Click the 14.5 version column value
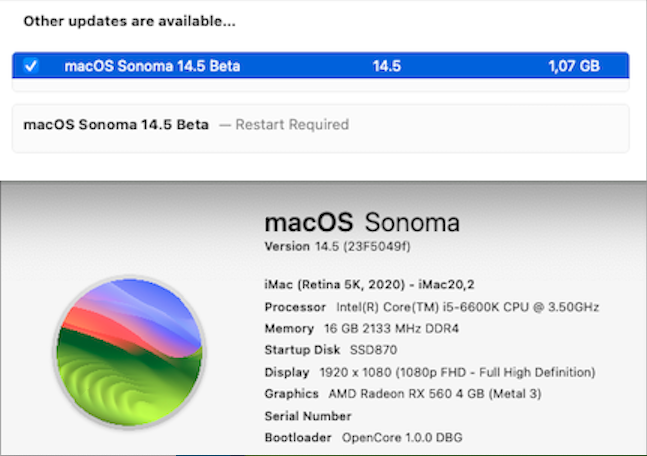The image size is (647, 456). tap(387, 66)
